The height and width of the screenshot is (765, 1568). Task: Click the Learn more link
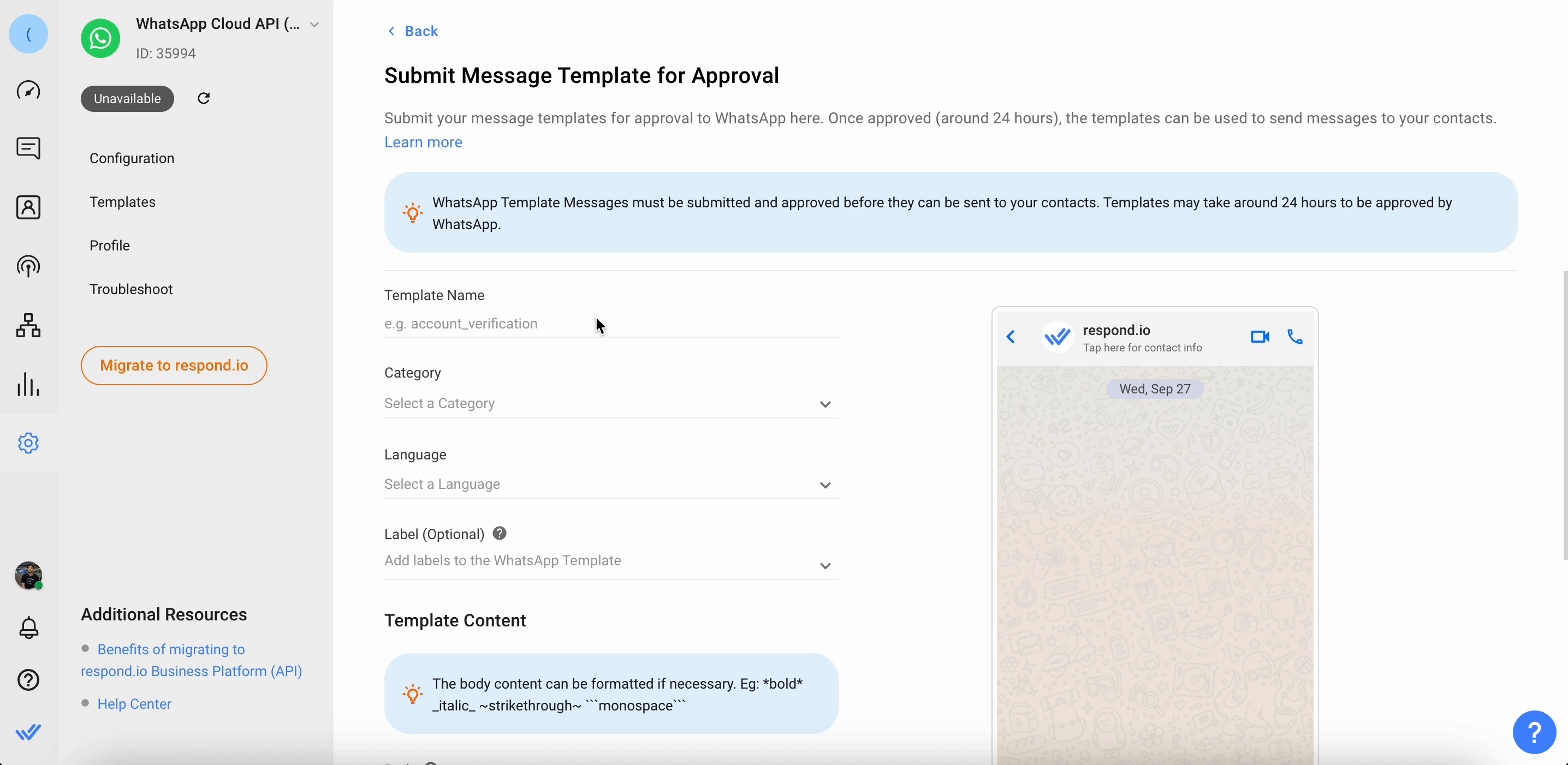tap(423, 142)
